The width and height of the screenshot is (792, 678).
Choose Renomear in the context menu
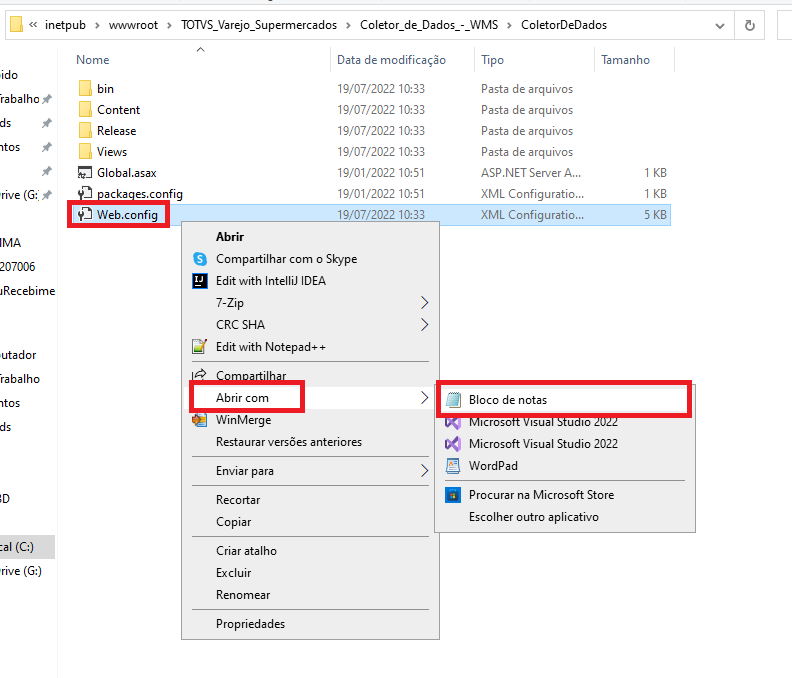click(x=243, y=595)
